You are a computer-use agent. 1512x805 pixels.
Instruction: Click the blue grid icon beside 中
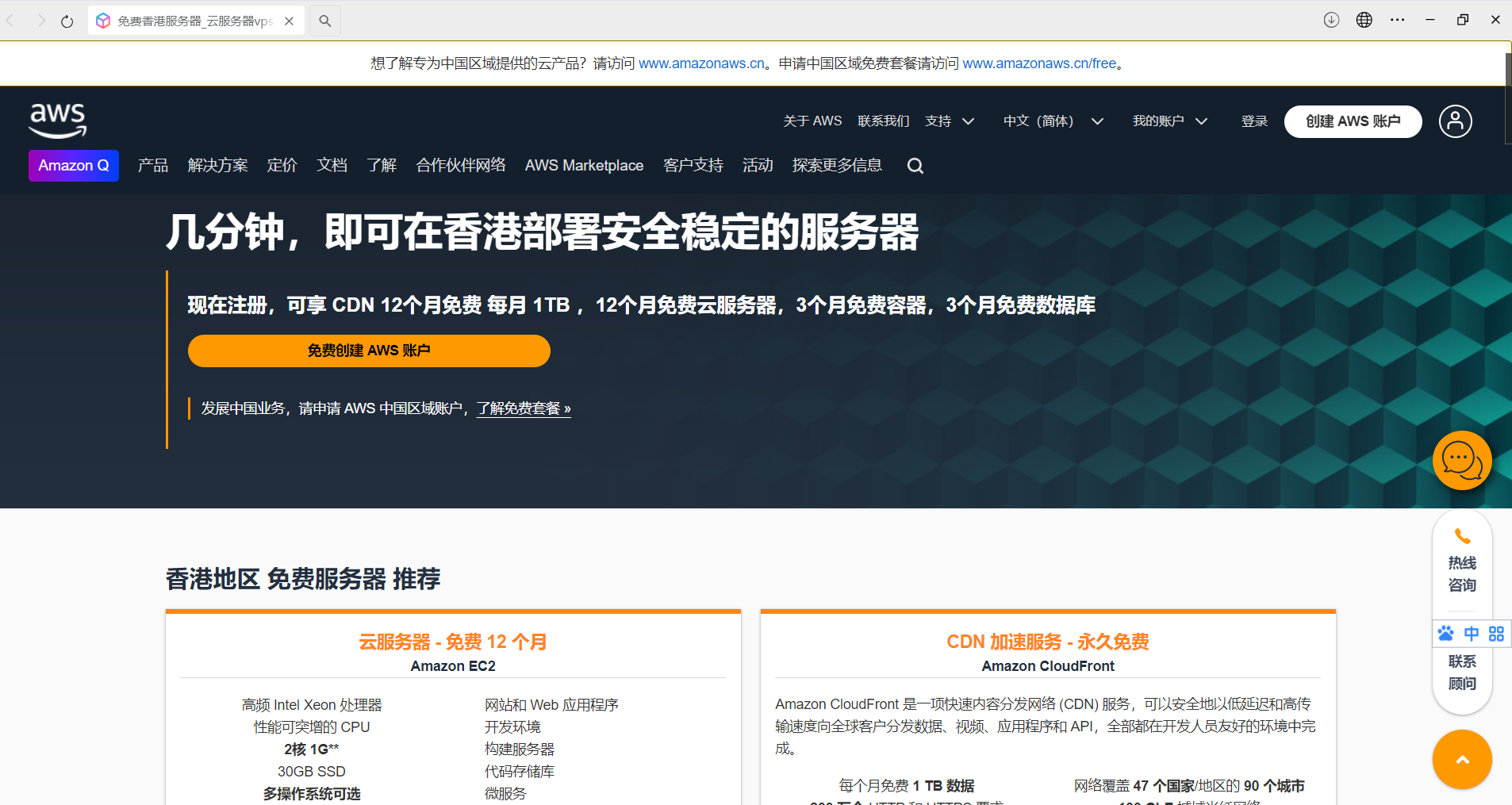tap(1496, 634)
